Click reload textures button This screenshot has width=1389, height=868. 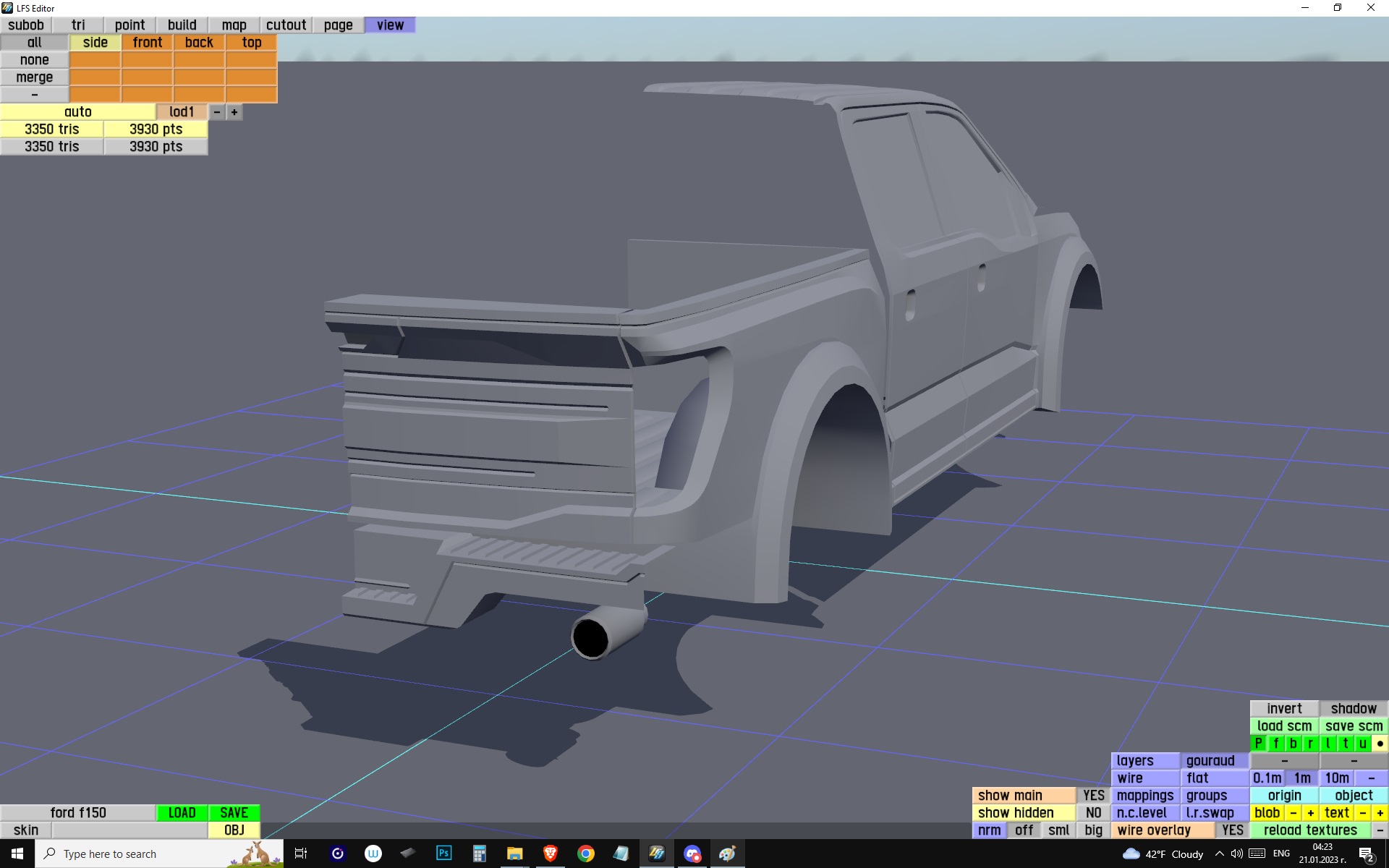pos(1310,830)
